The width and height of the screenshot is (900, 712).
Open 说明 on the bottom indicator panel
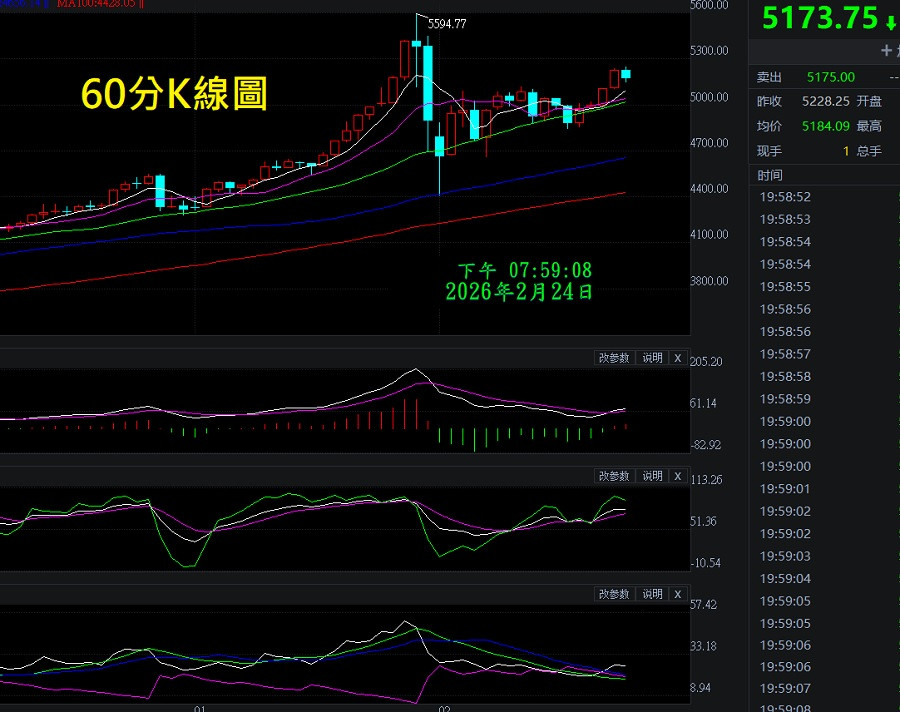point(652,594)
